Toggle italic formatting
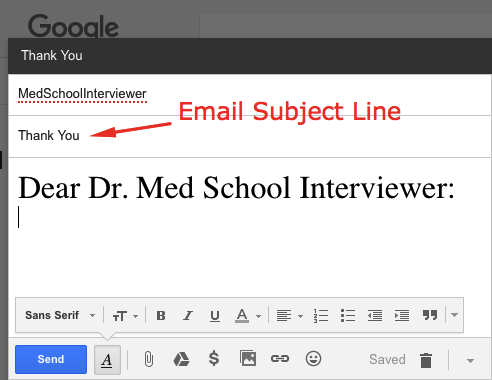This screenshot has height=380, width=492. click(x=188, y=315)
